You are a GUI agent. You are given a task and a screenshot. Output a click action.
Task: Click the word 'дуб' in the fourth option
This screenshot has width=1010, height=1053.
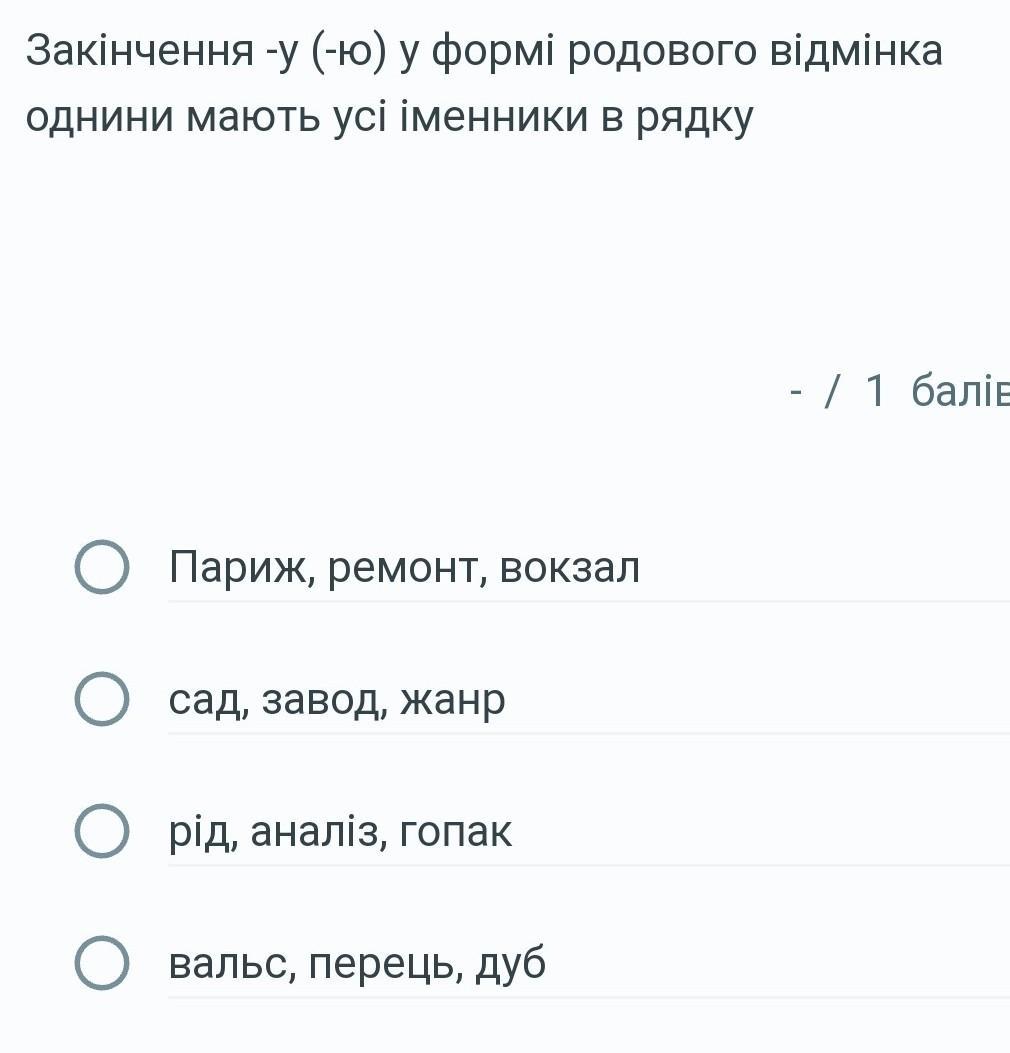(x=510, y=964)
